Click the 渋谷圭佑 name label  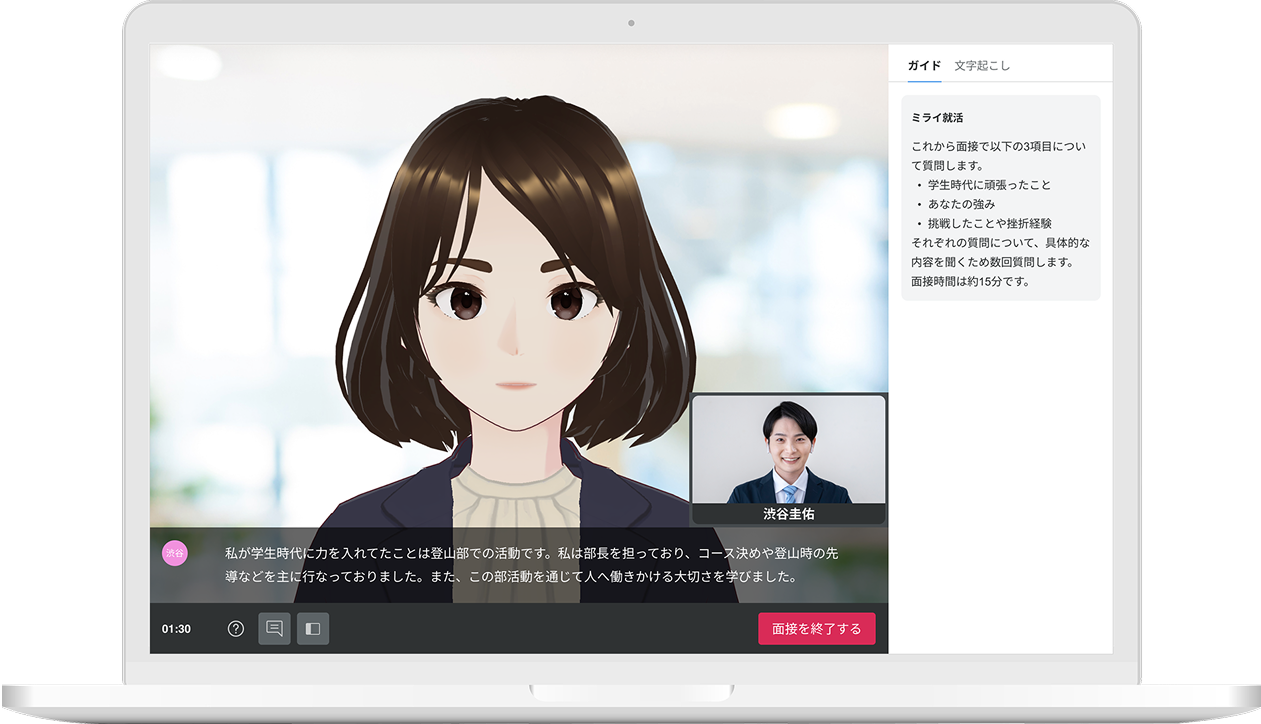pos(788,514)
